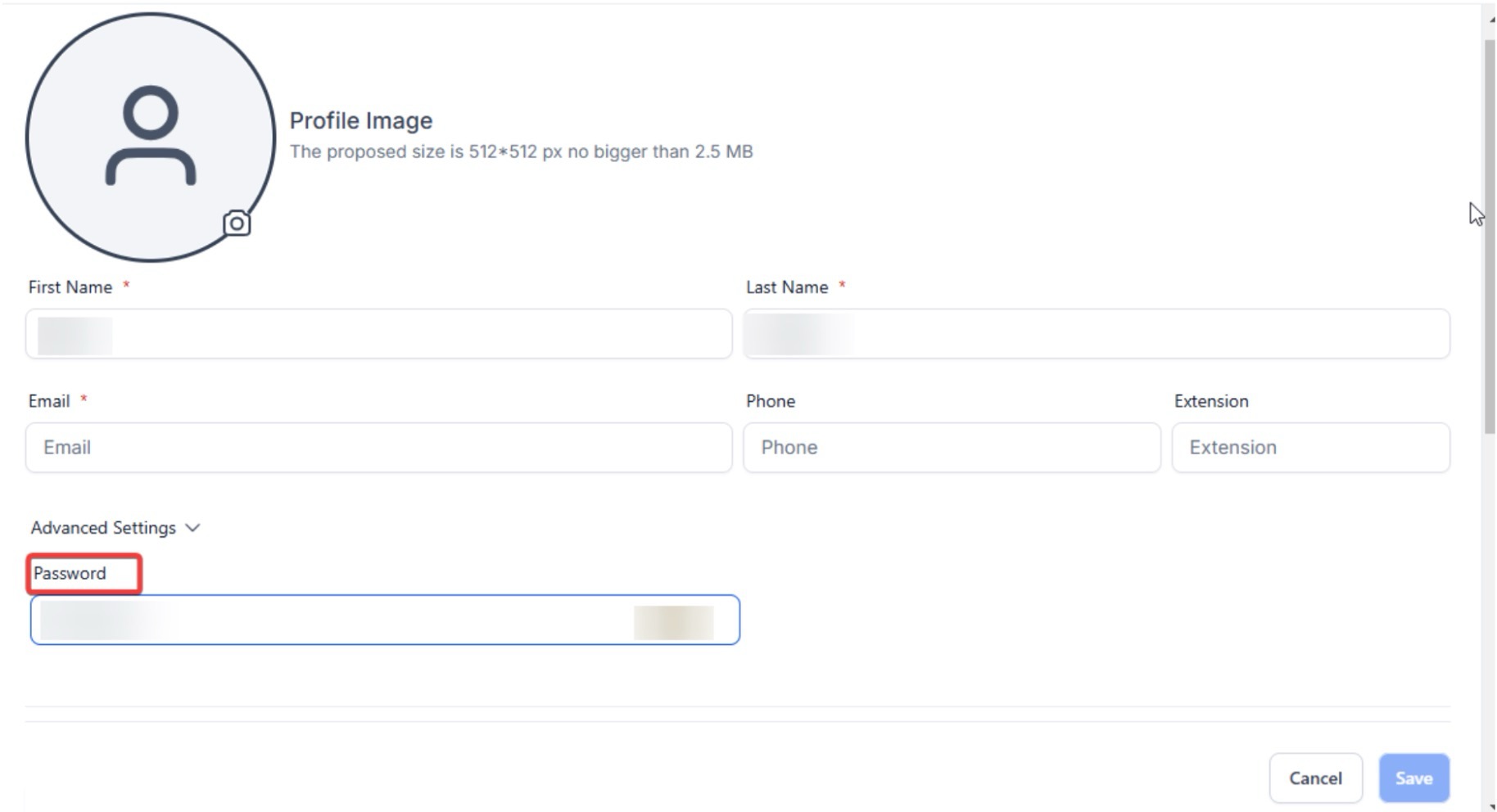The width and height of the screenshot is (1497, 812).
Task: Collapse Advanced Settings using the chevron arrow
Action: 193,528
